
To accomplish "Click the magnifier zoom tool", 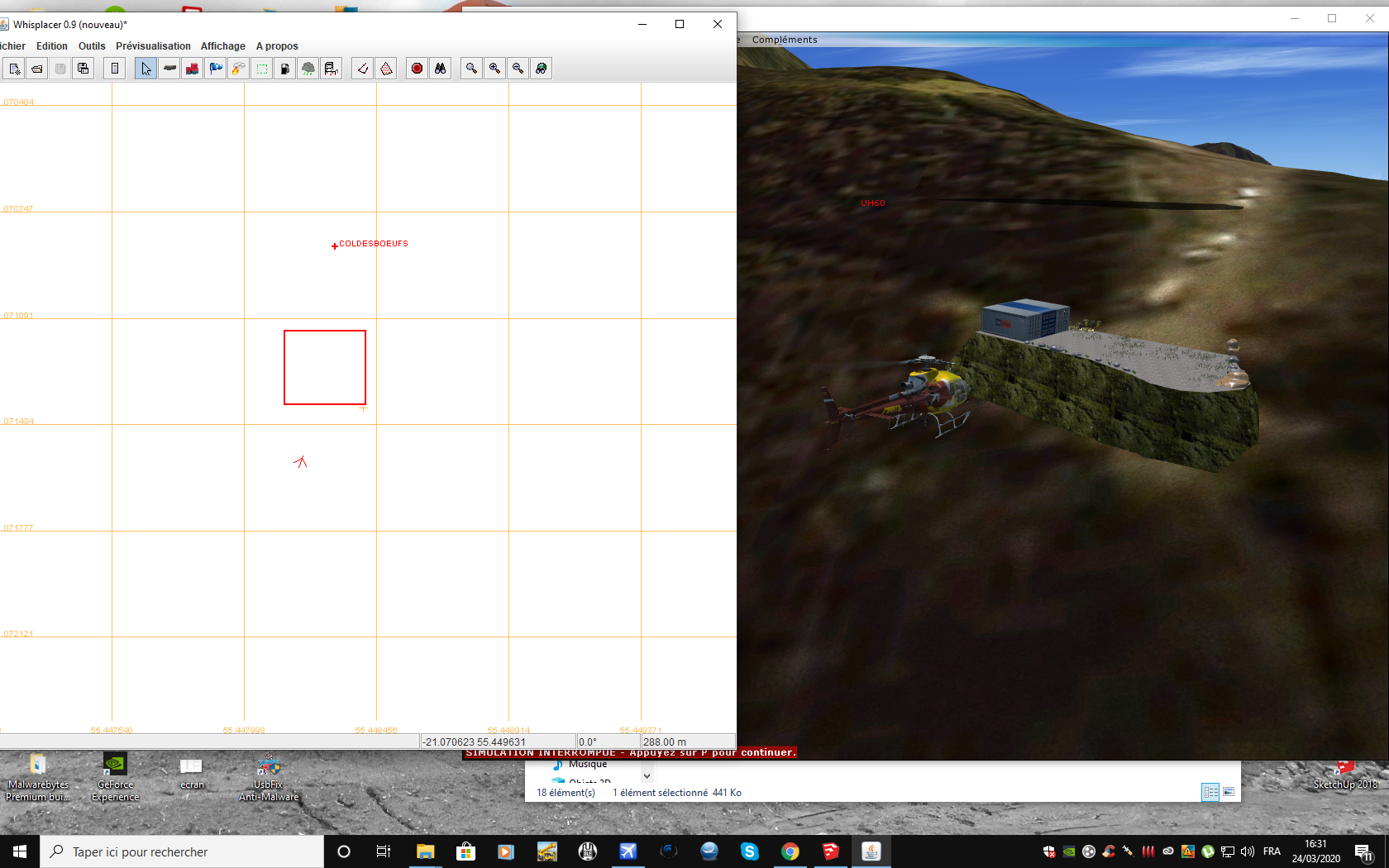I will 471,69.
